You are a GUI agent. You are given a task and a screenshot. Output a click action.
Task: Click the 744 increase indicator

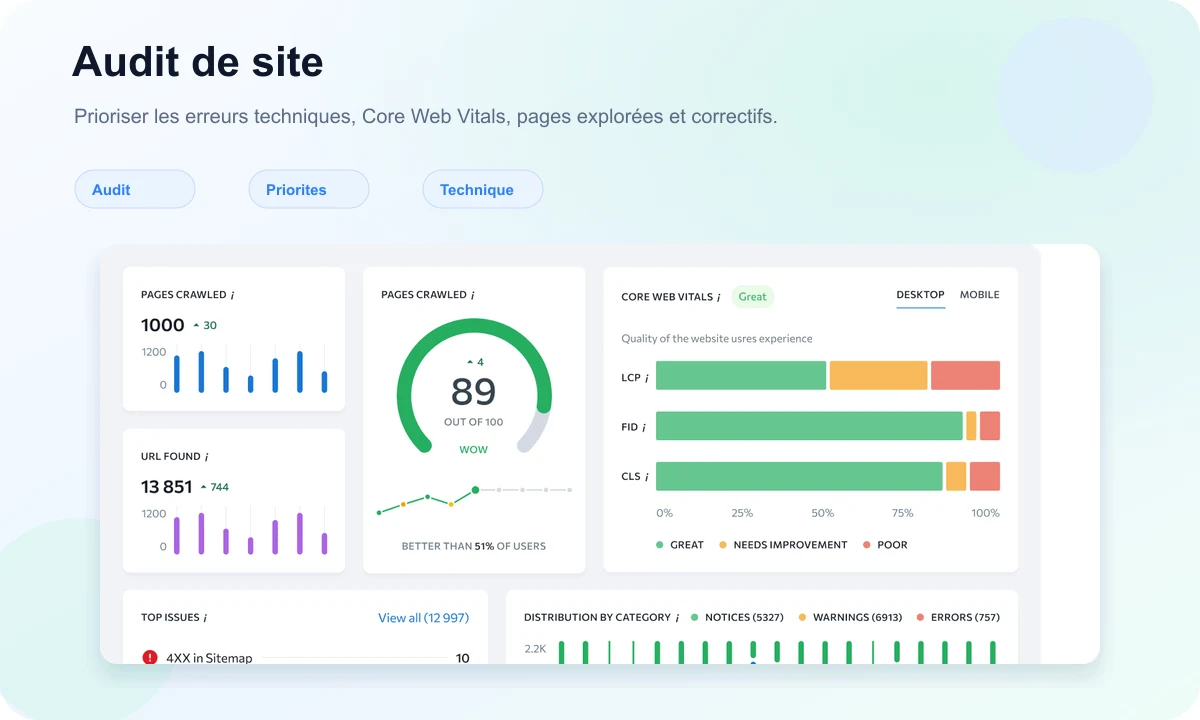[x=215, y=488]
